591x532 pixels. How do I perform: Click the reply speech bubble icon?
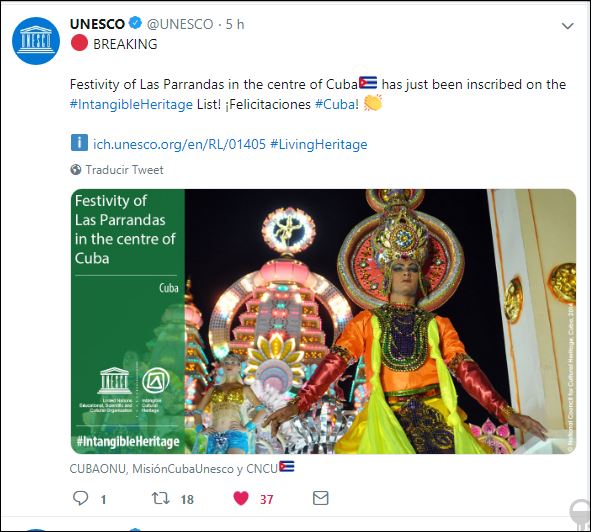click(80, 498)
